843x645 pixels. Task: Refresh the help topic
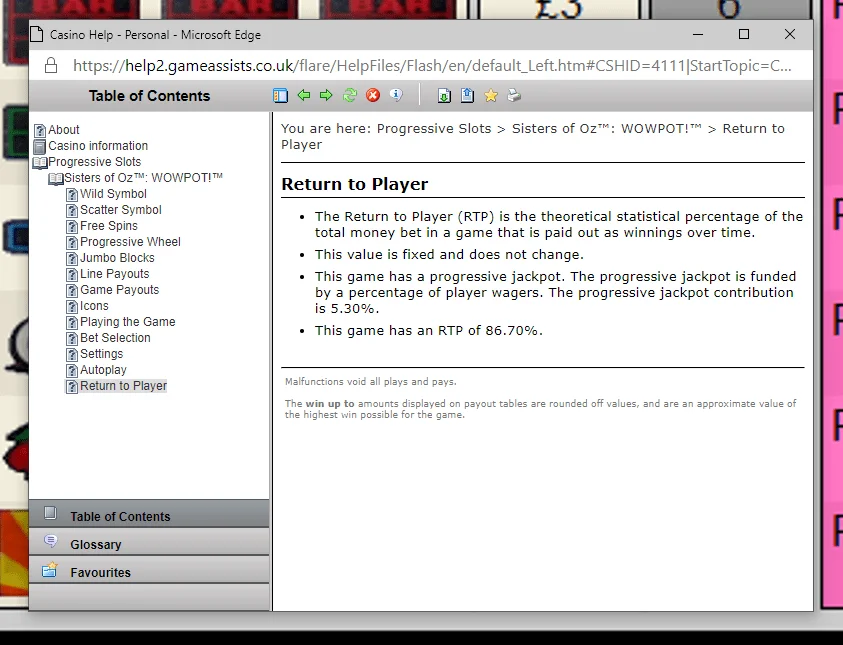350,96
